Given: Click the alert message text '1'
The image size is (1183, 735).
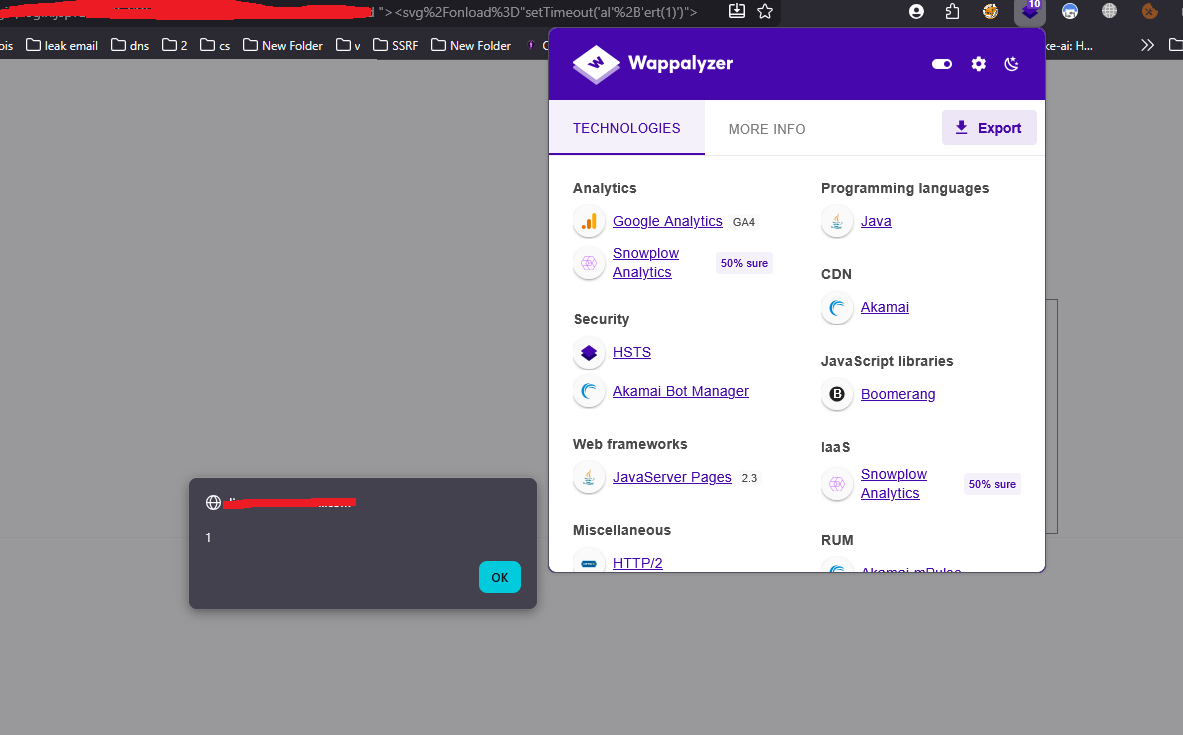Looking at the screenshot, I should click(208, 537).
